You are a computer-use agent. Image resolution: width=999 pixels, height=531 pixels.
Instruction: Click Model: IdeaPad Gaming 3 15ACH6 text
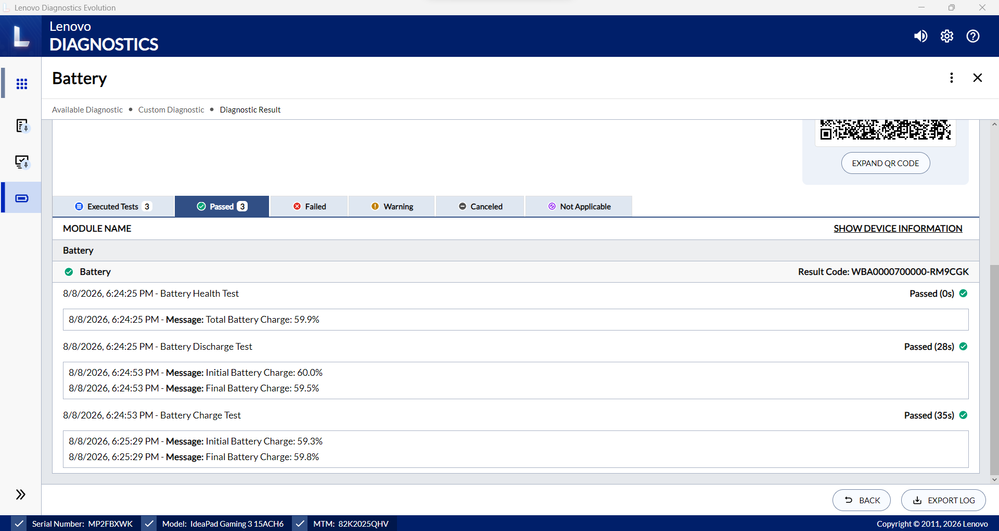tap(223, 524)
